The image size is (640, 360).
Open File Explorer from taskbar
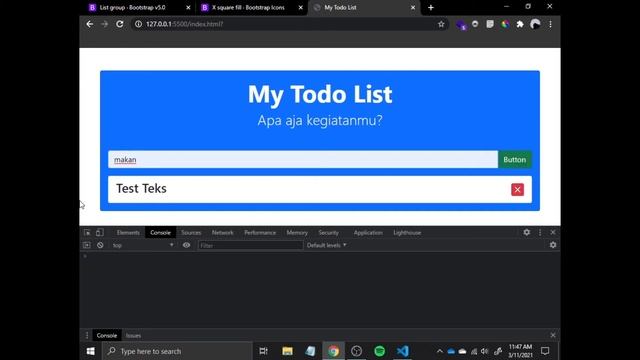tap(287, 351)
